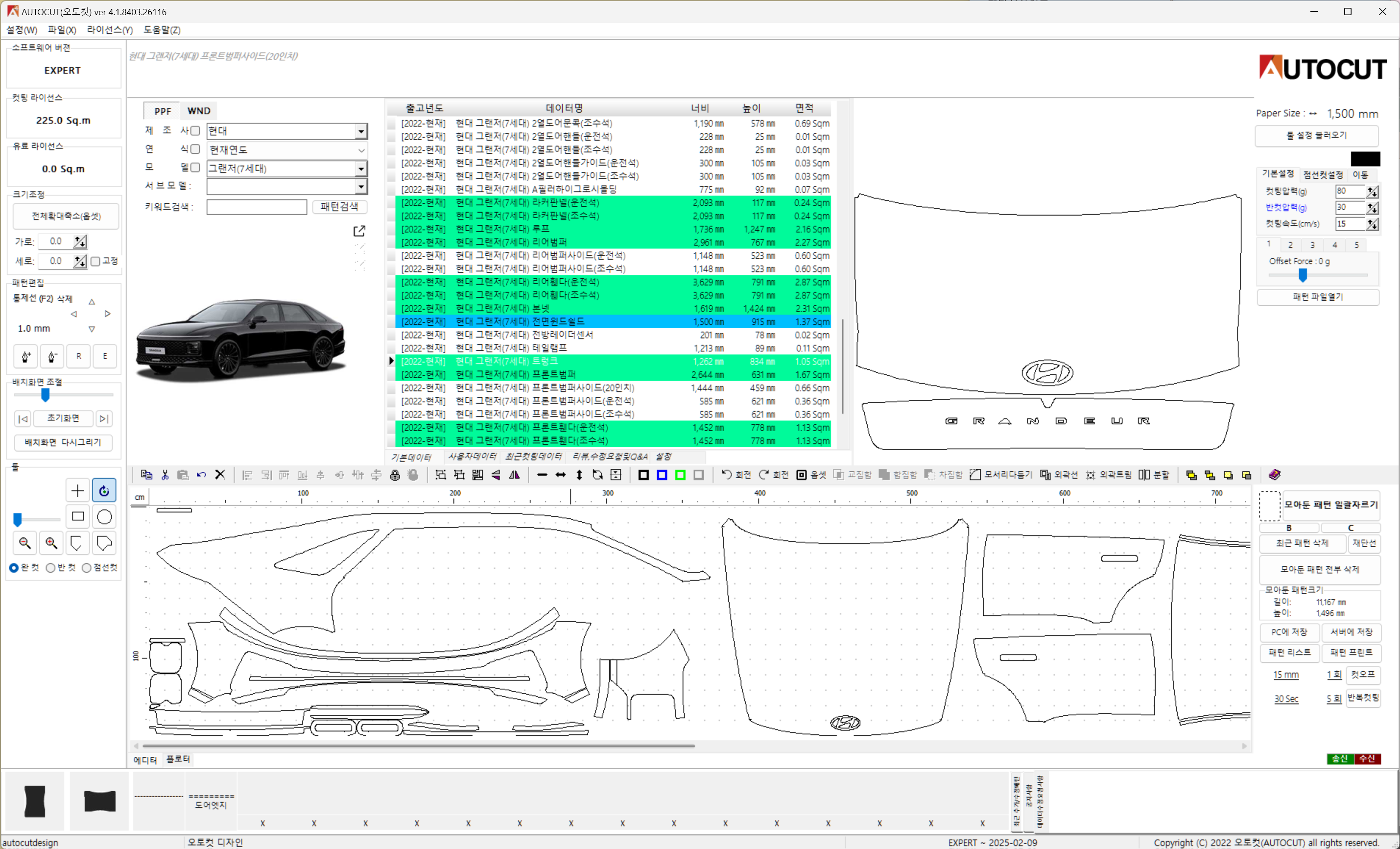
Task: Click the 패턴검색 search button
Action: click(339, 207)
